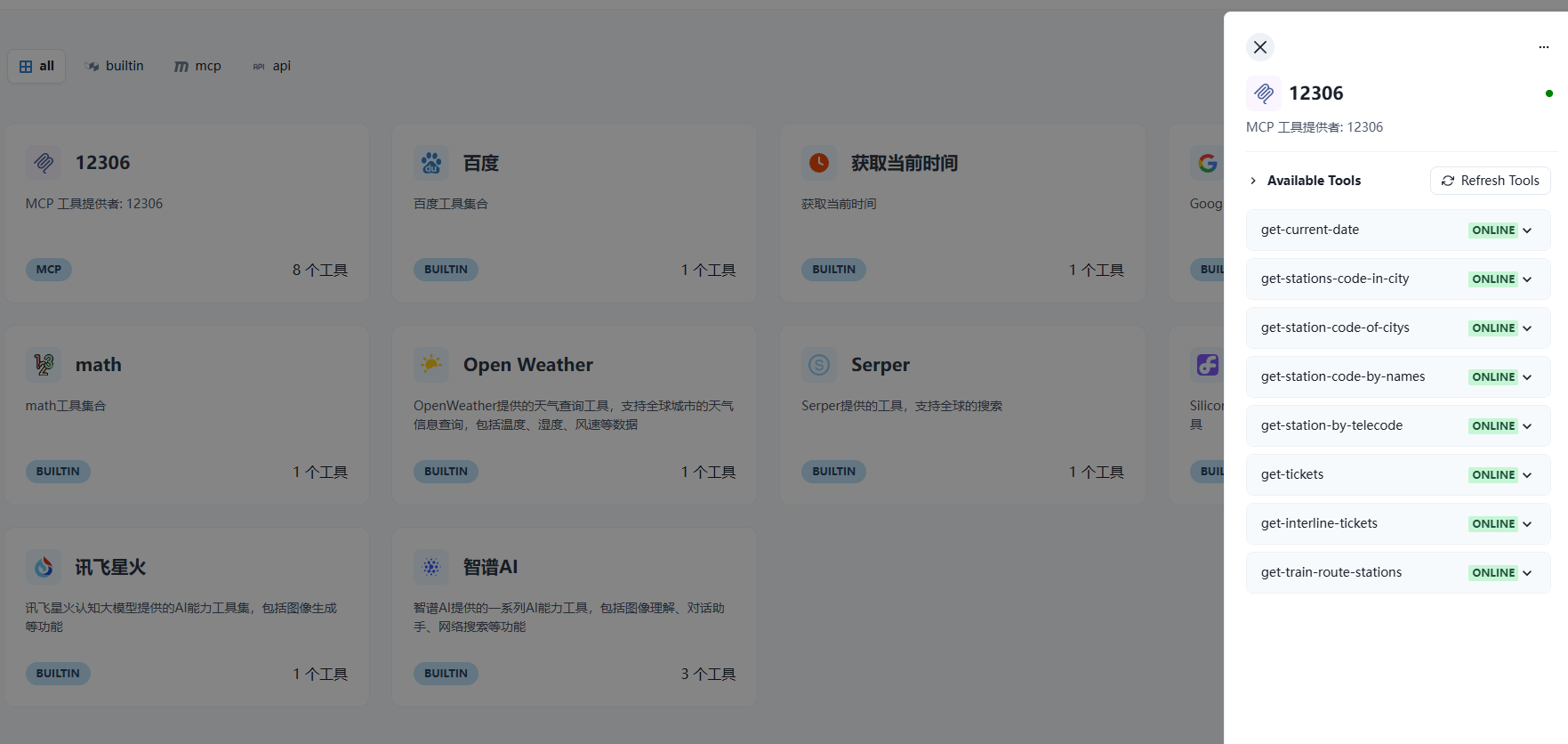Switch to the builtin tab
This screenshot has width=1568, height=744.
[x=115, y=66]
